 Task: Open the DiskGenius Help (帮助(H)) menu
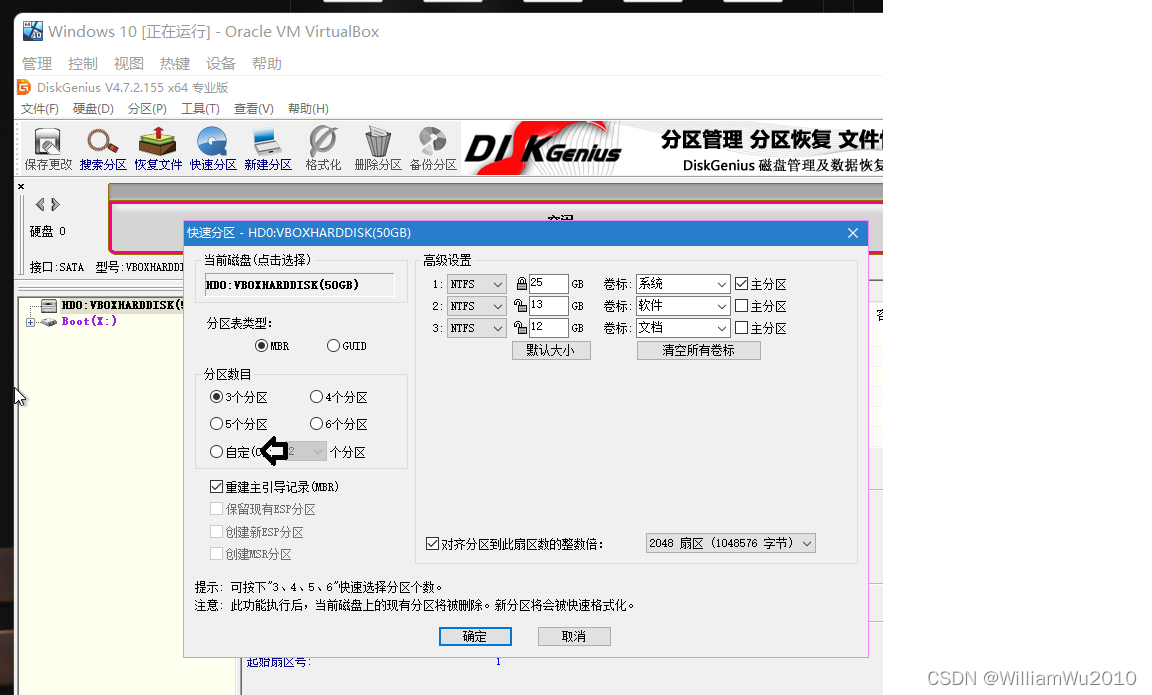click(309, 109)
